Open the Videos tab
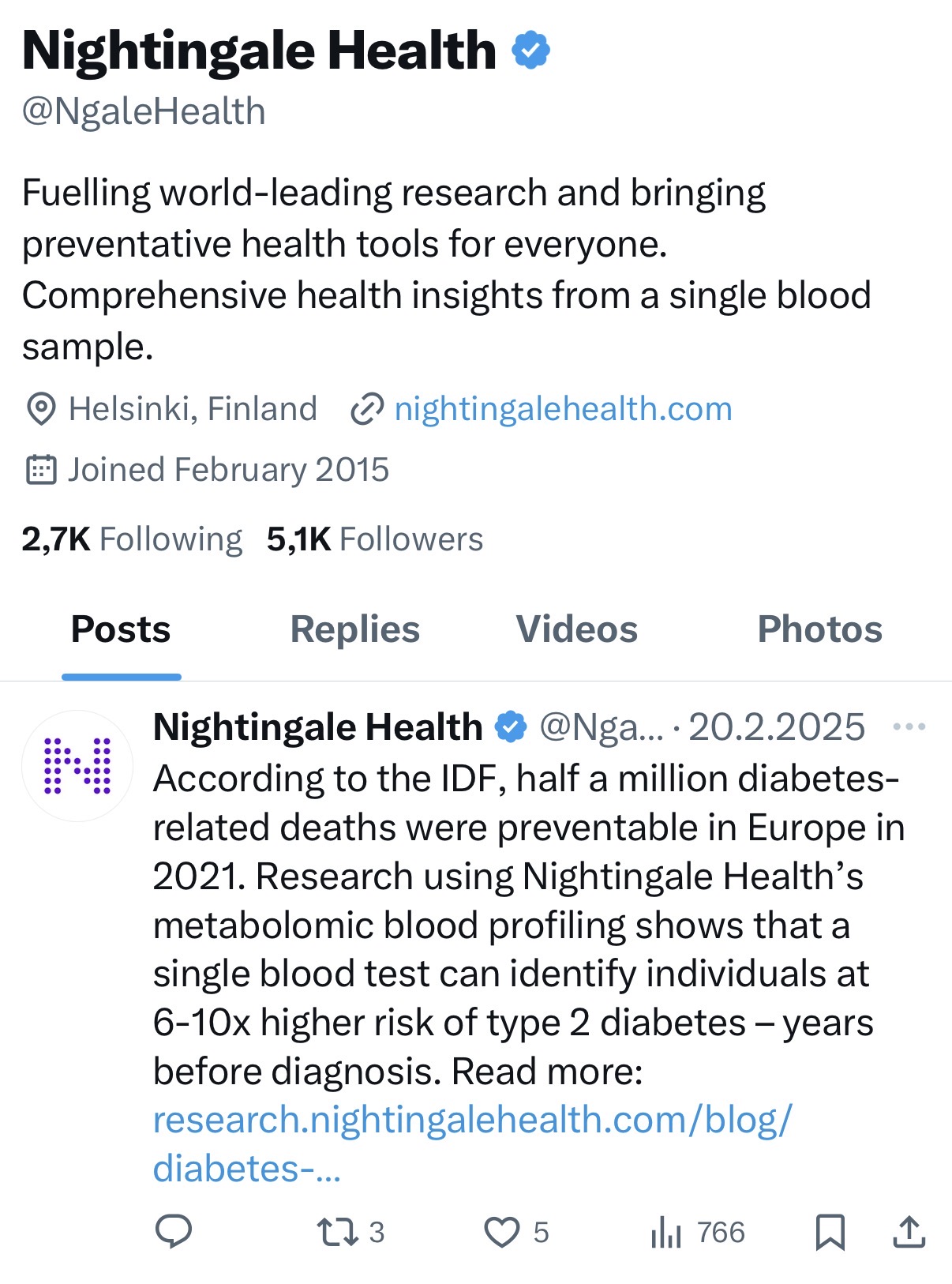Image resolution: width=952 pixels, height=1284 pixels. [x=576, y=629]
